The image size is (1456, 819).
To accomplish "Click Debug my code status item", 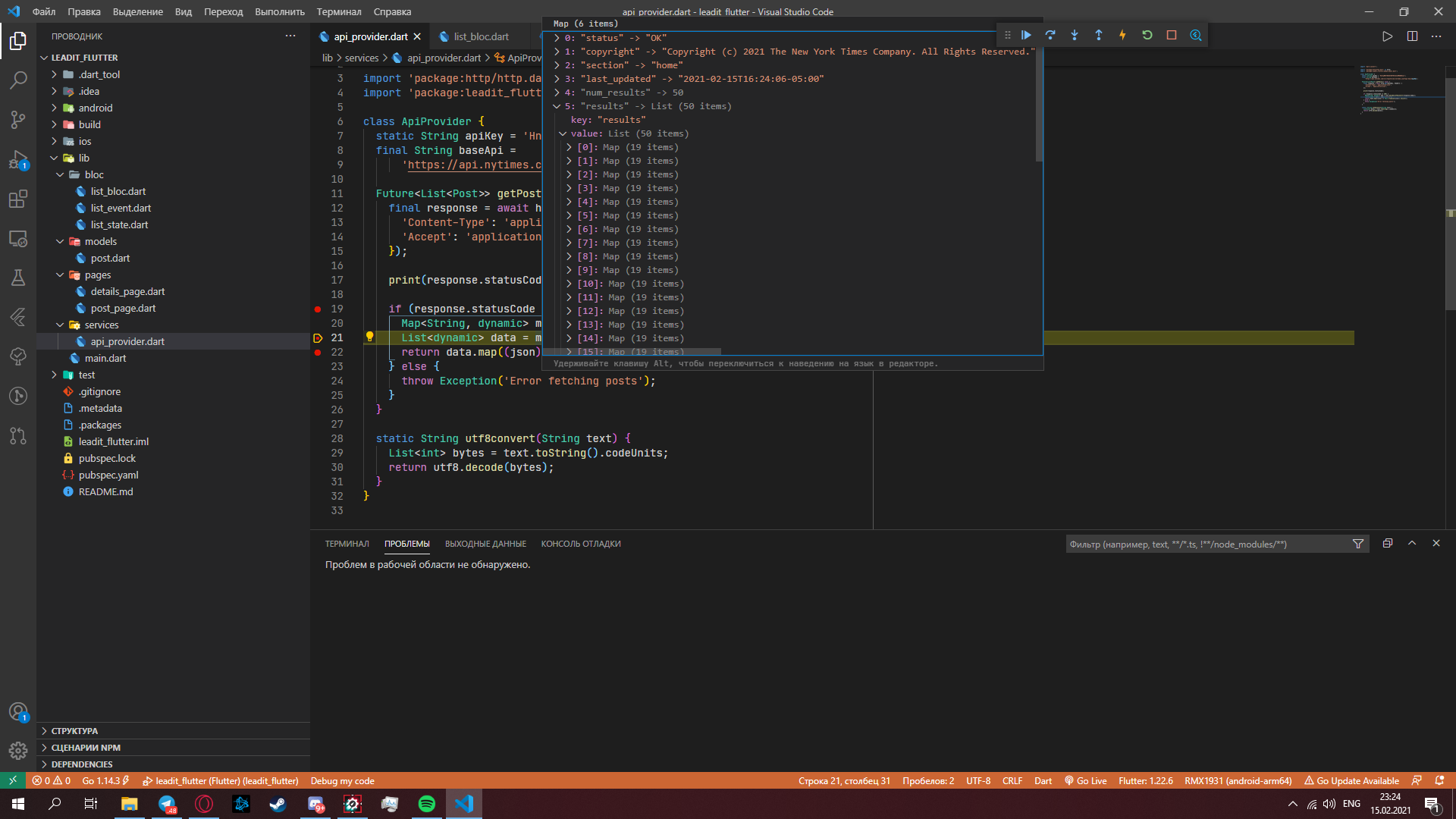I will click(x=343, y=780).
